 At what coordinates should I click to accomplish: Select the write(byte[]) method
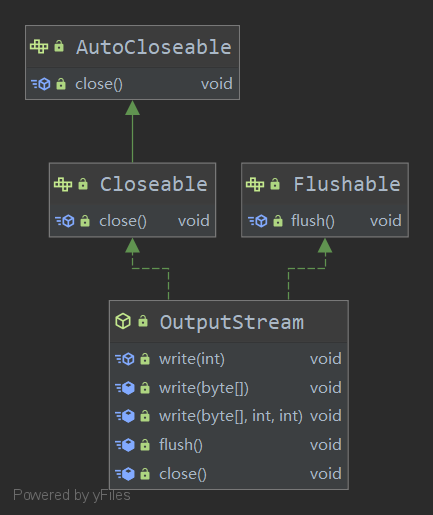204,388
